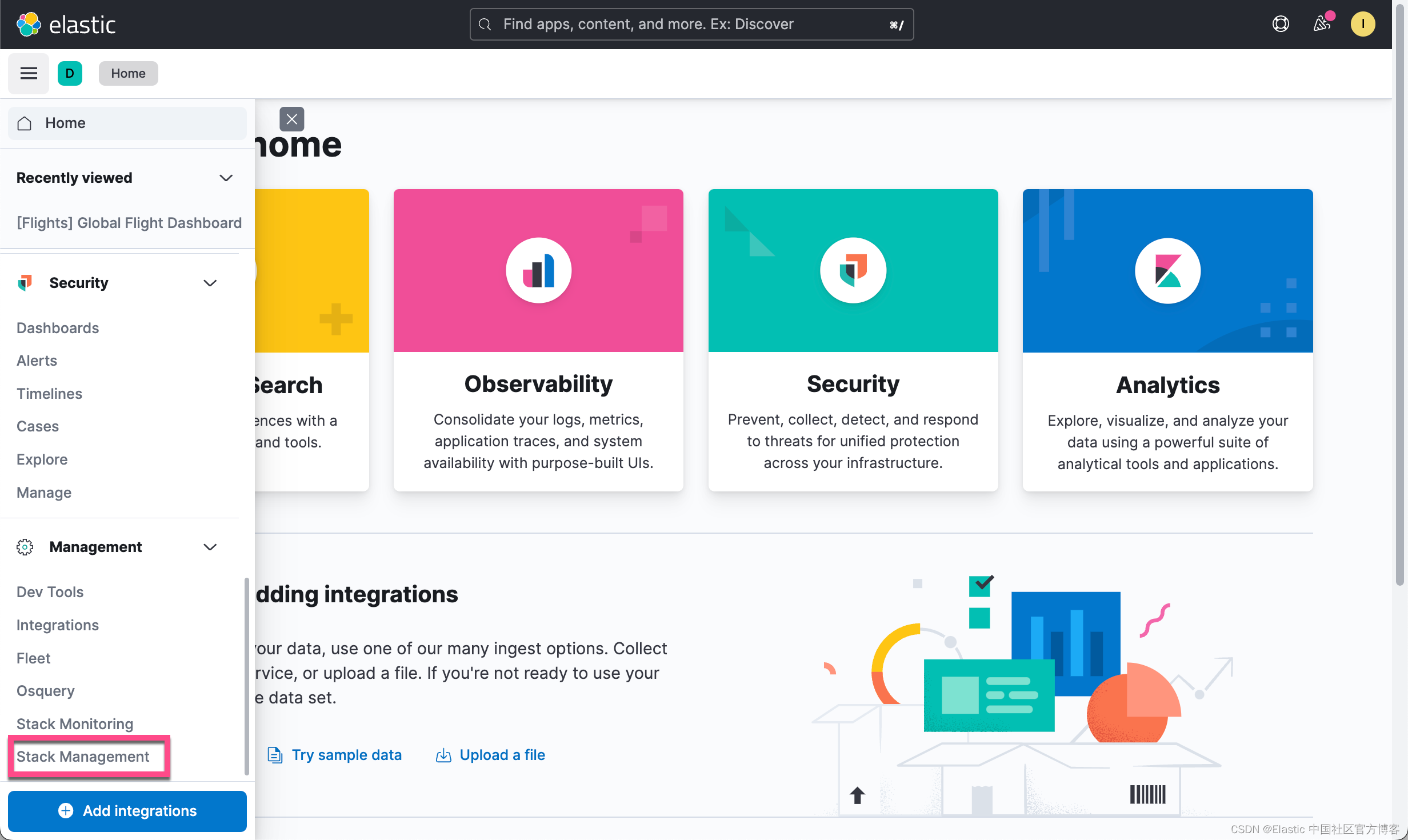Screen dimensions: 1408x840
Task: Collapse the Management nav group
Action: click(x=210, y=547)
